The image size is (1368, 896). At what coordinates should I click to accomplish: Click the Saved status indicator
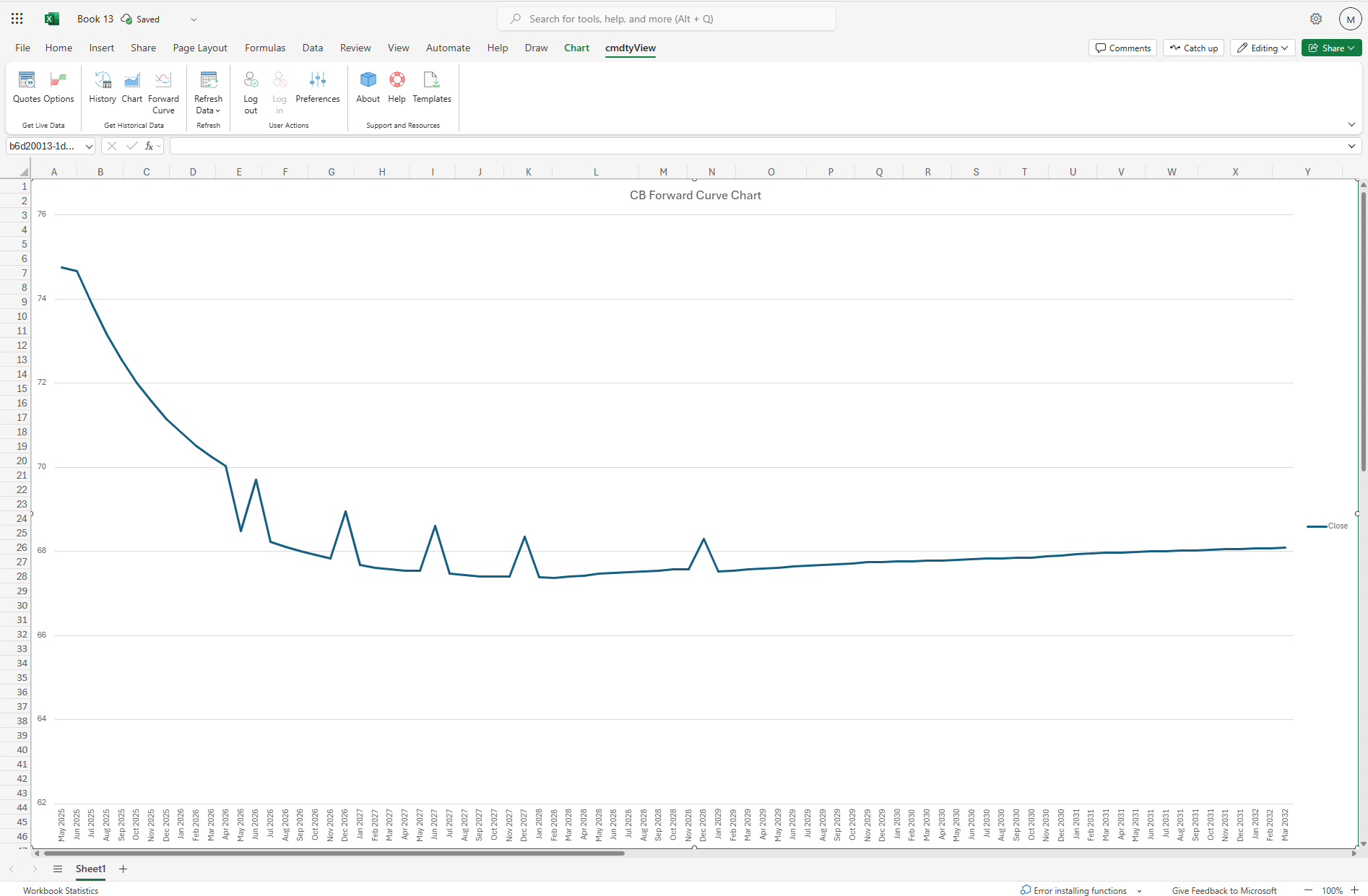pos(140,19)
